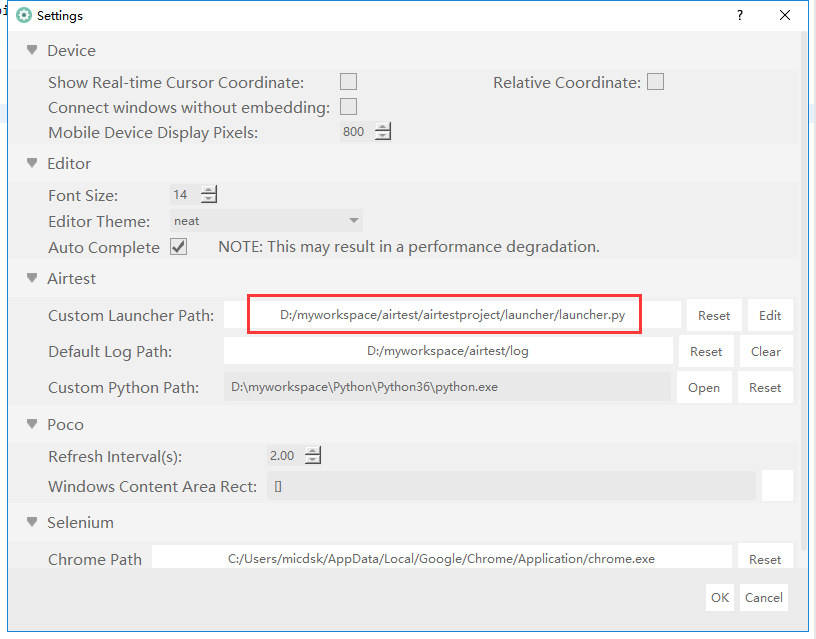The height and width of the screenshot is (639, 816).
Task: Click blank button beside Windows Content Area Rect
Action: [777, 485]
